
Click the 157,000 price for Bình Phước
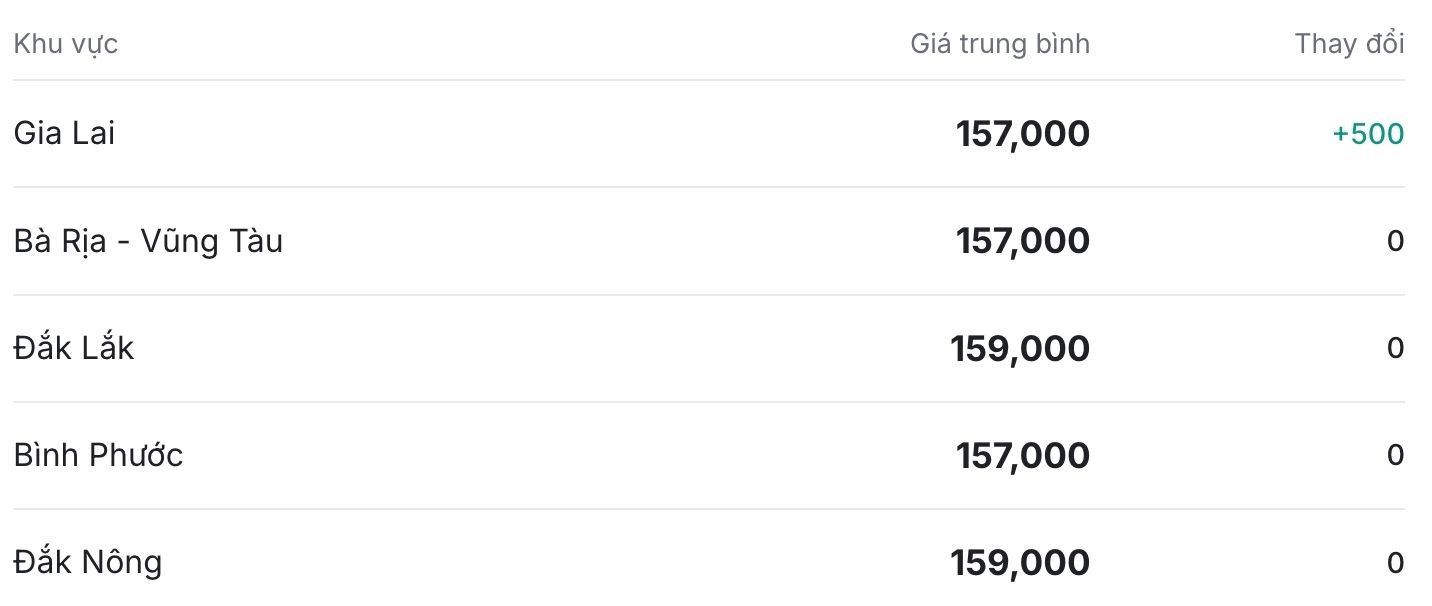click(1023, 456)
